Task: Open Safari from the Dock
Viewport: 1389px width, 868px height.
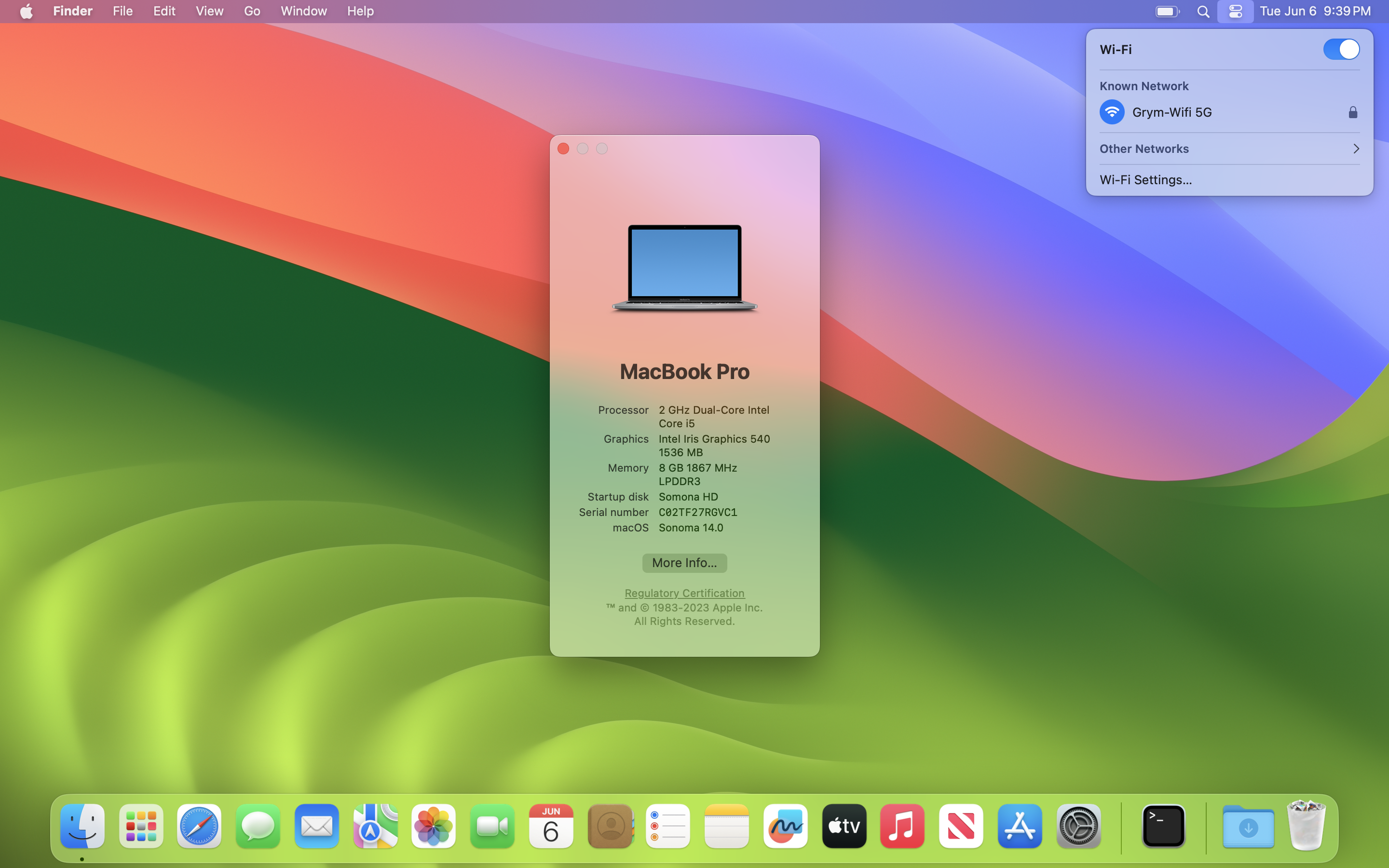Action: point(199,826)
